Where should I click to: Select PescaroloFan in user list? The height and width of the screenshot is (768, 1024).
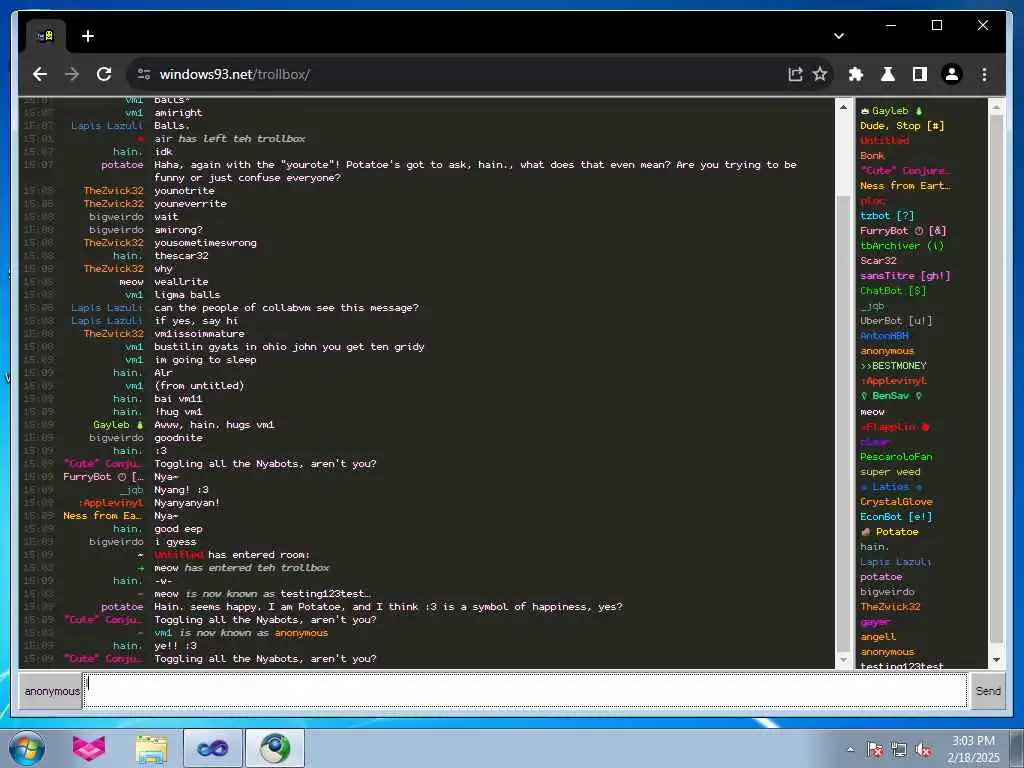tap(895, 456)
